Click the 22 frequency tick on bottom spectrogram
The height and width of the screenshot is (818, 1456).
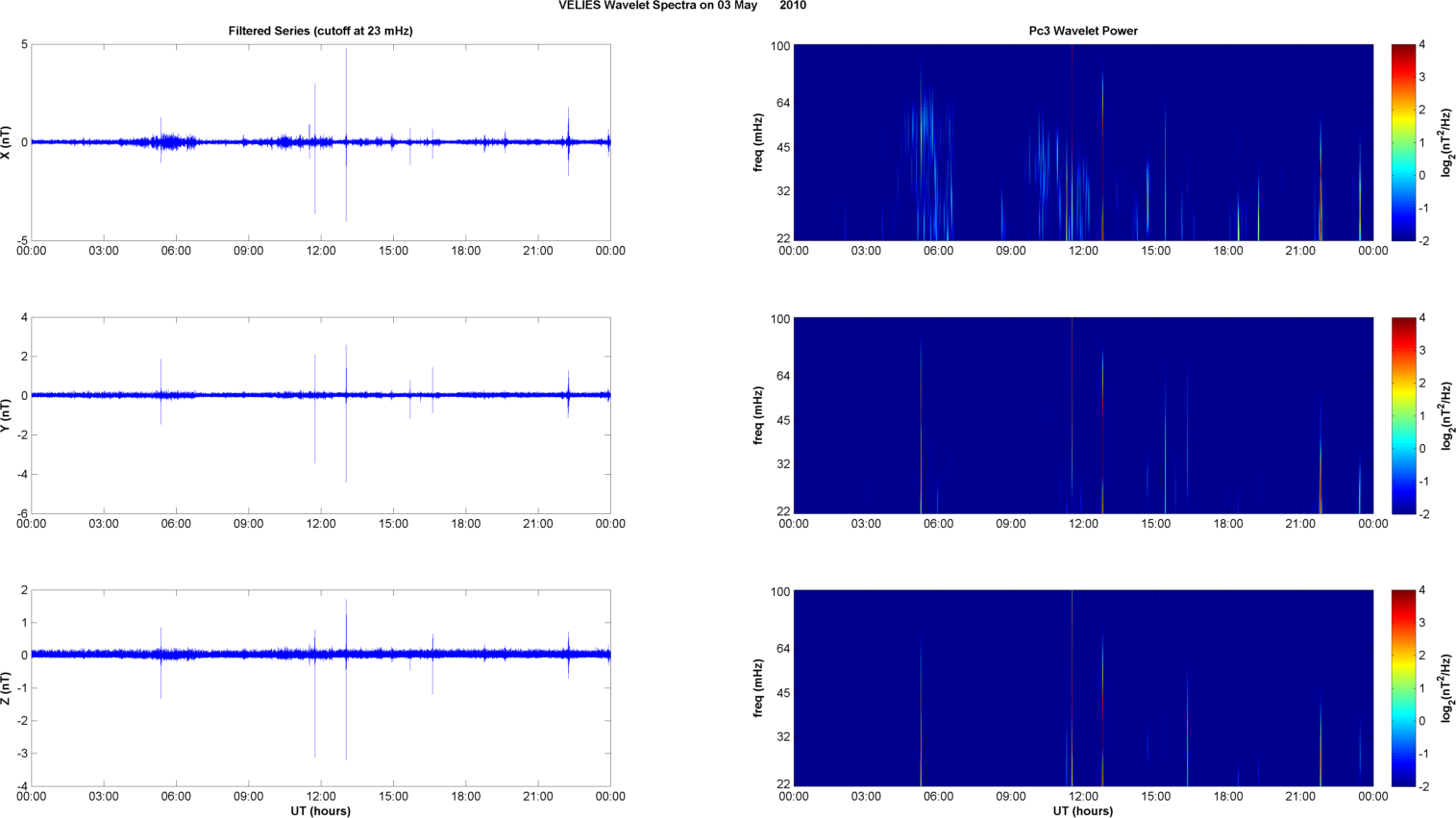point(783,784)
